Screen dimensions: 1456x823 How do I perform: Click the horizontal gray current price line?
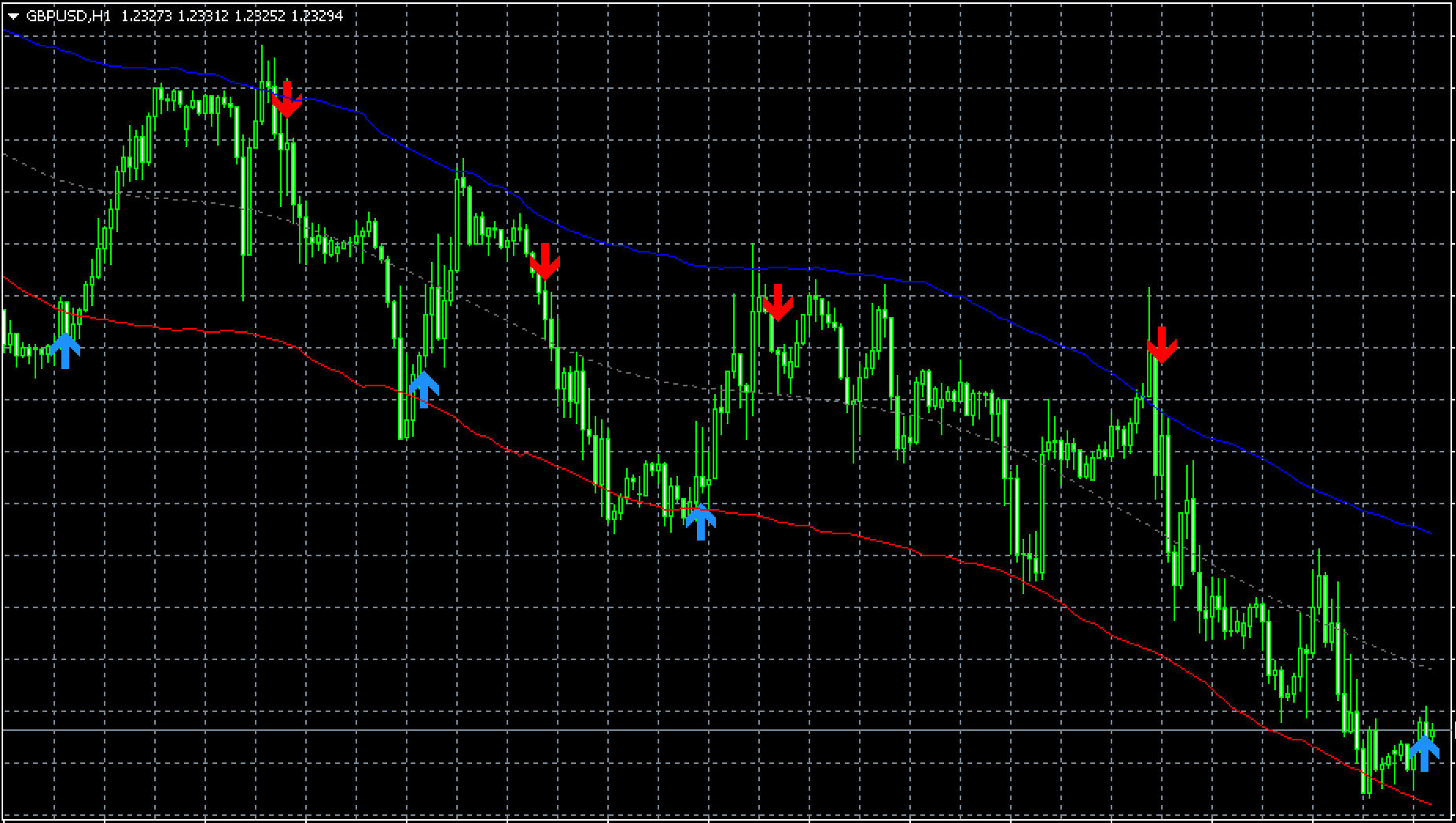point(728,730)
